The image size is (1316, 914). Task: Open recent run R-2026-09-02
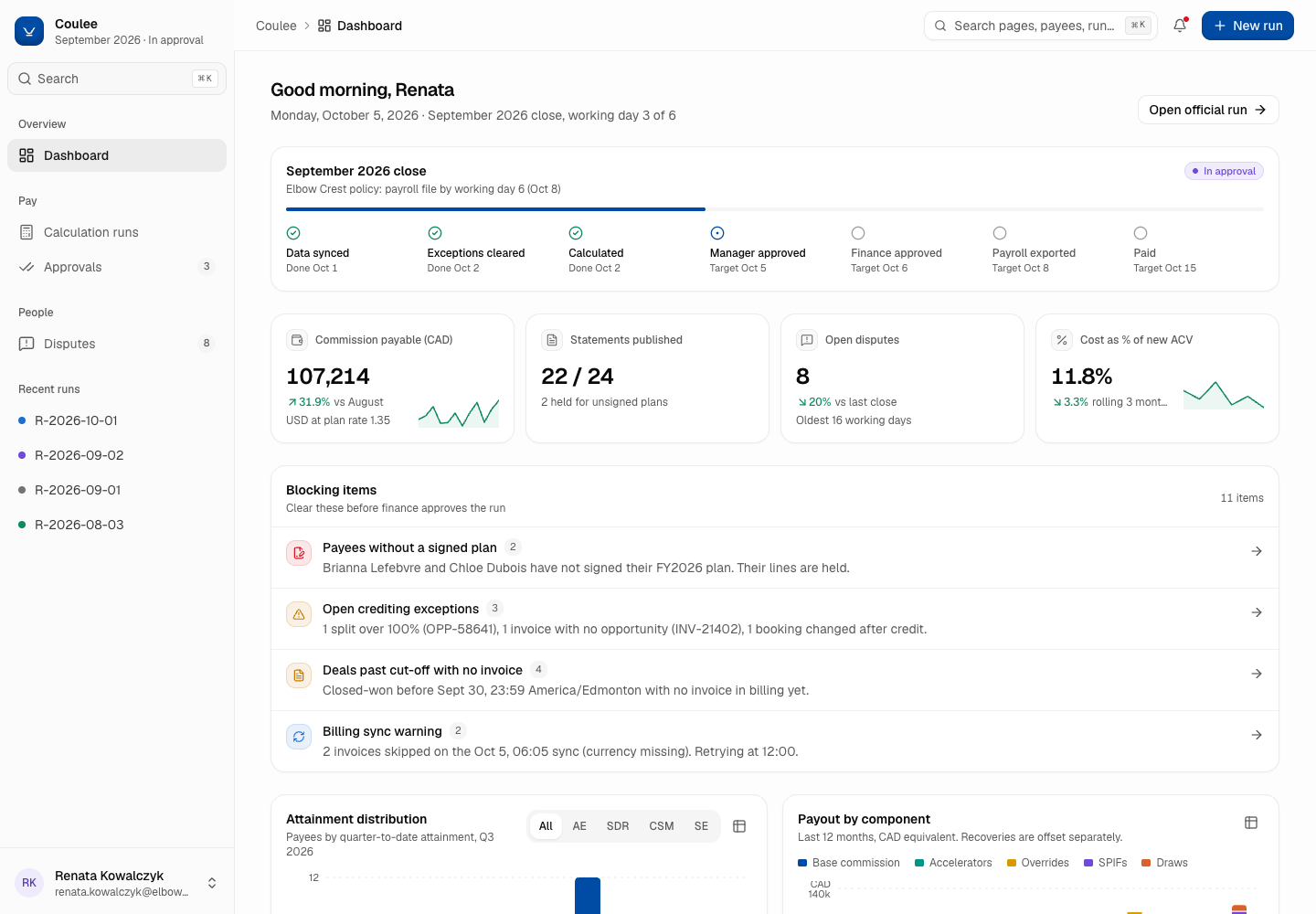117,455
